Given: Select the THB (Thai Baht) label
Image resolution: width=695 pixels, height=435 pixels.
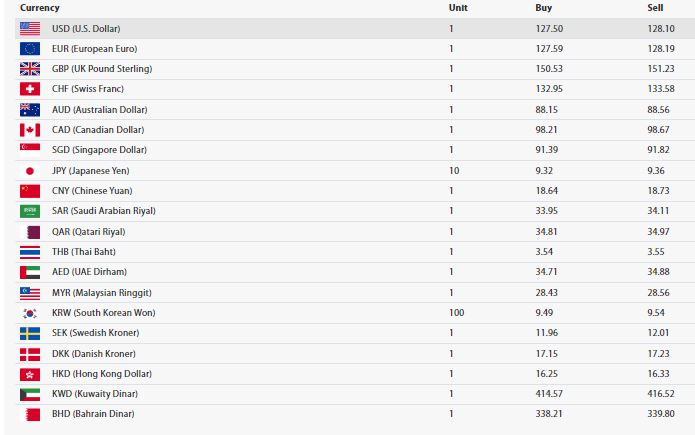Looking at the screenshot, I should click(84, 251).
